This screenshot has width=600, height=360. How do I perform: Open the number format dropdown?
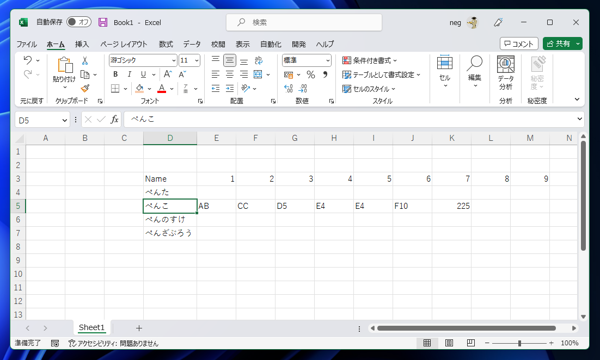(328, 60)
